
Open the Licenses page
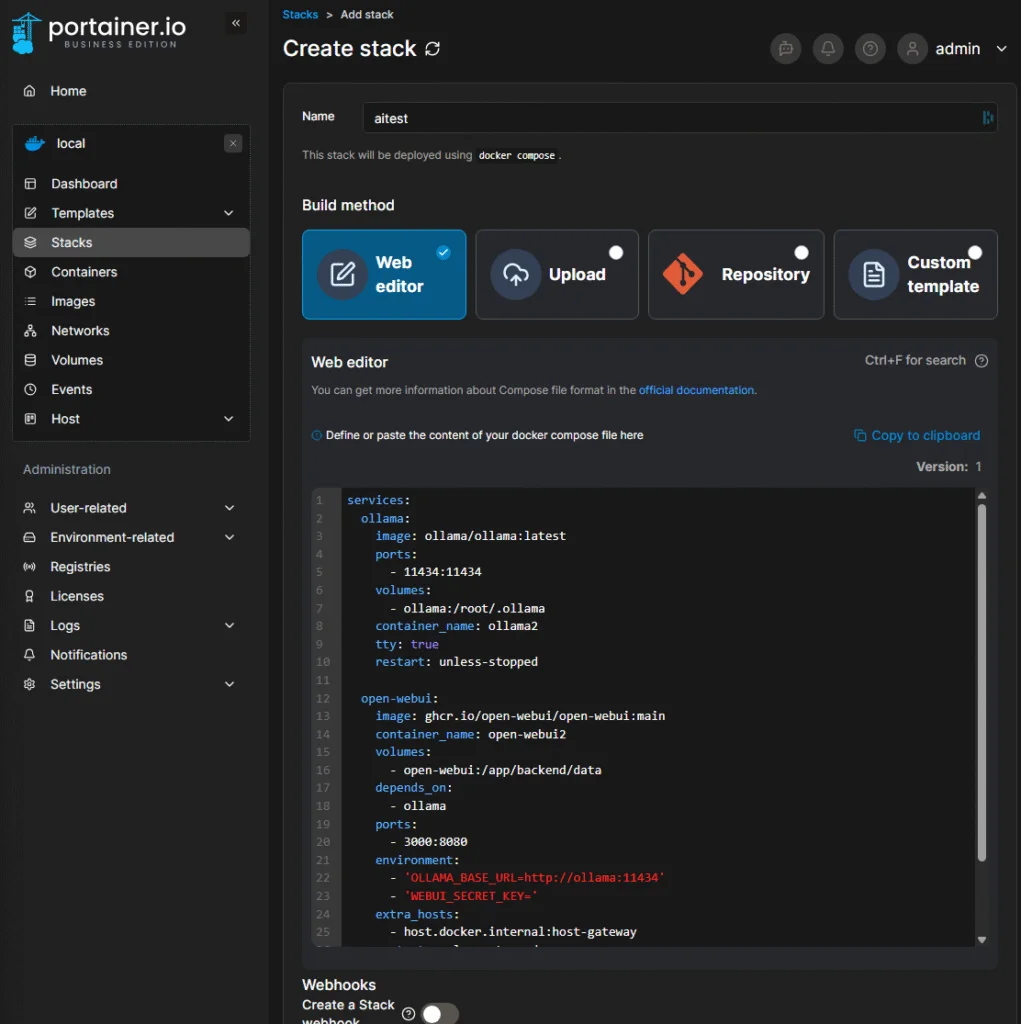77,596
